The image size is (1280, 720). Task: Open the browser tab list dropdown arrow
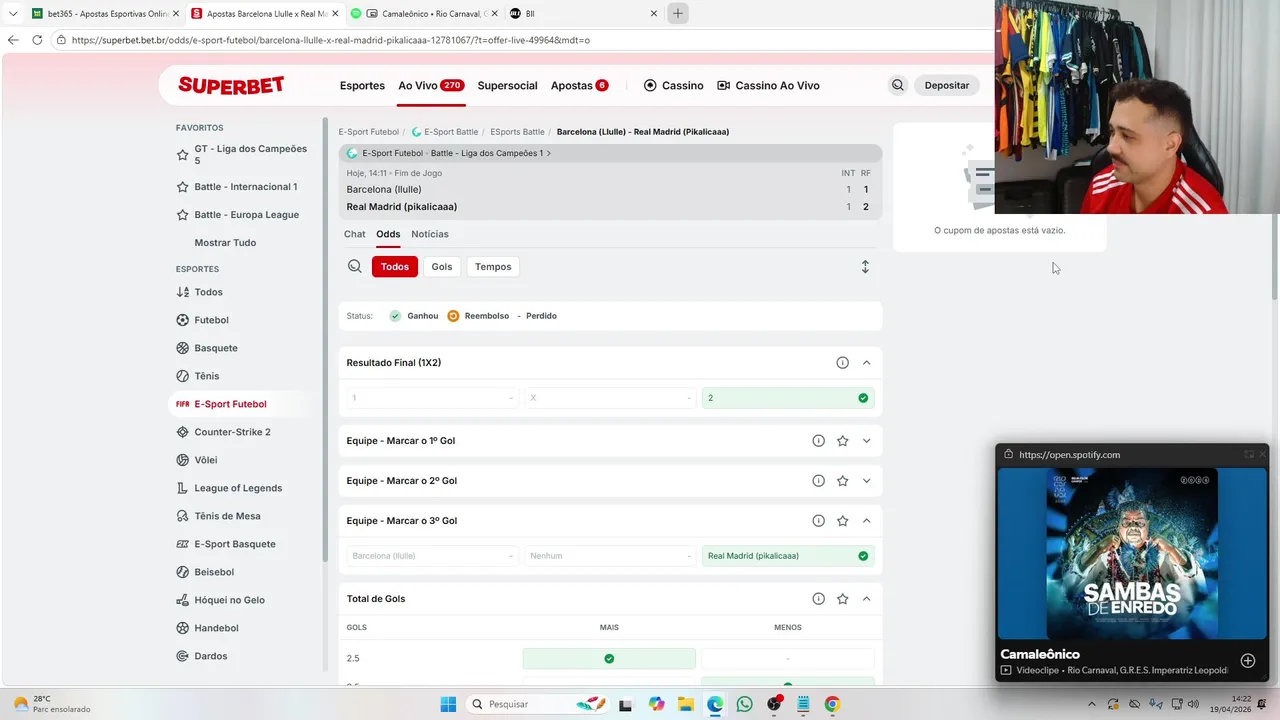(x=13, y=14)
